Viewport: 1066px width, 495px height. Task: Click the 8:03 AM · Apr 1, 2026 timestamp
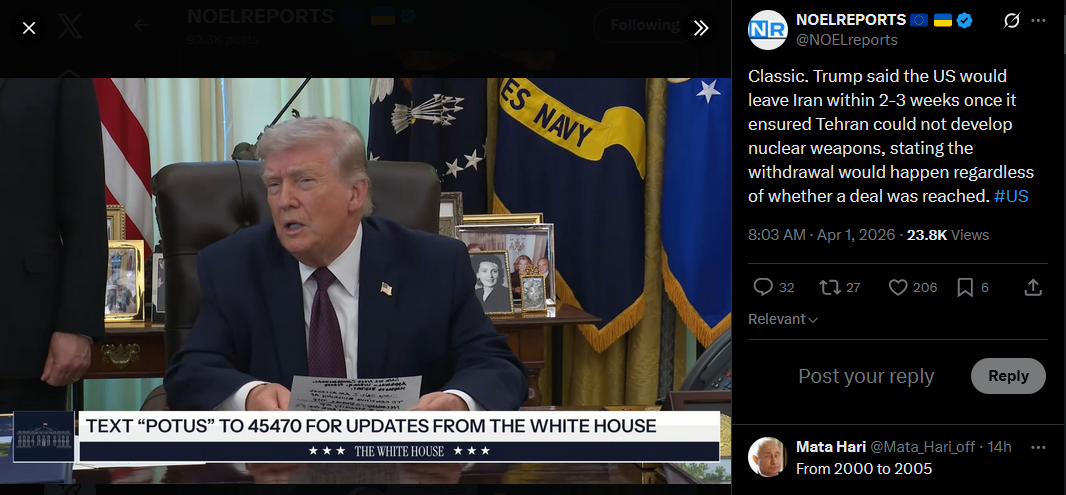click(823, 235)
